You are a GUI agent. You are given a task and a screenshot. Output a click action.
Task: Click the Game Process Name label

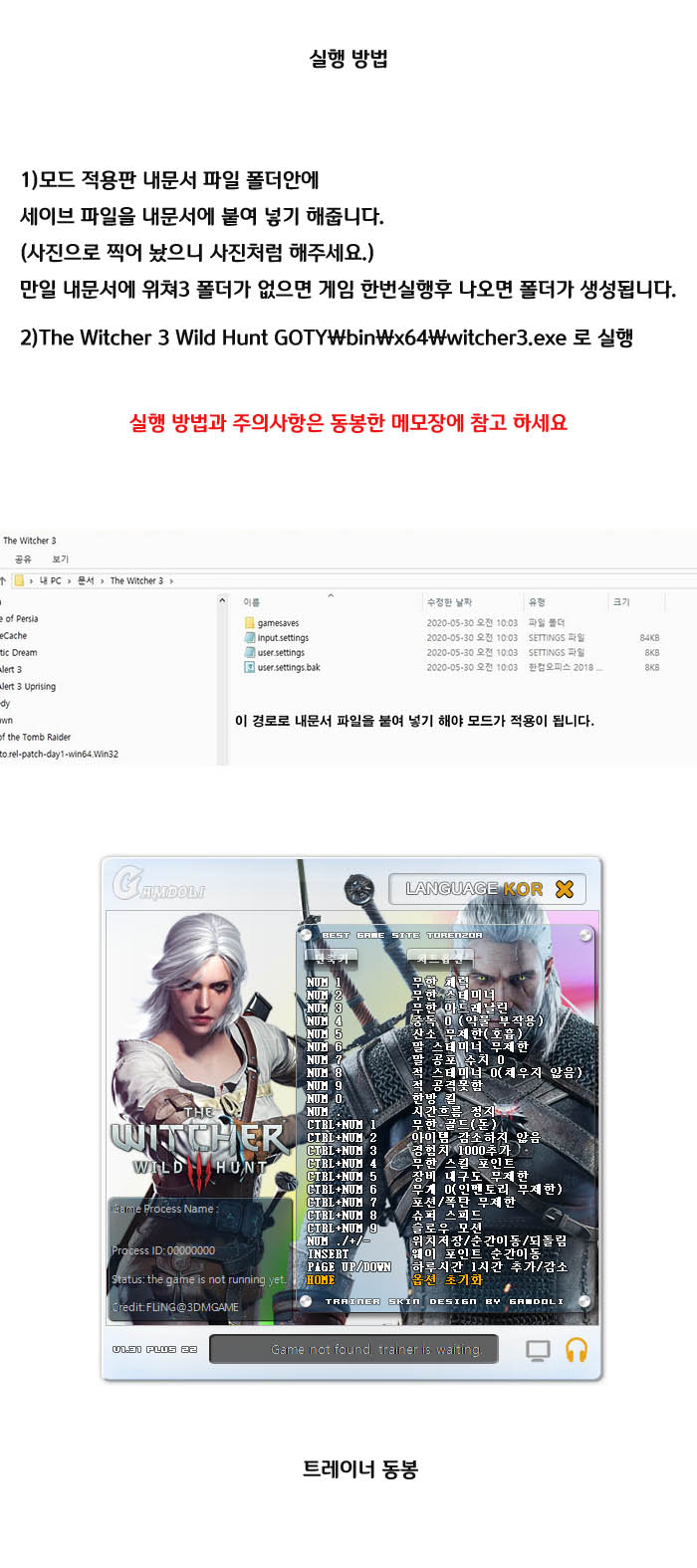[x=165, y=1209]
